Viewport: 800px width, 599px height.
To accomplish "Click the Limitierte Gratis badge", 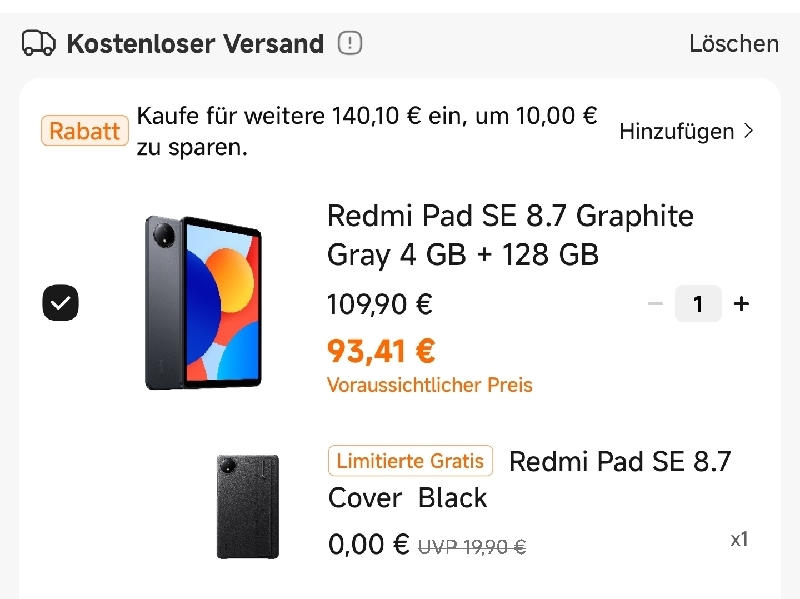I will pos(410,461).
